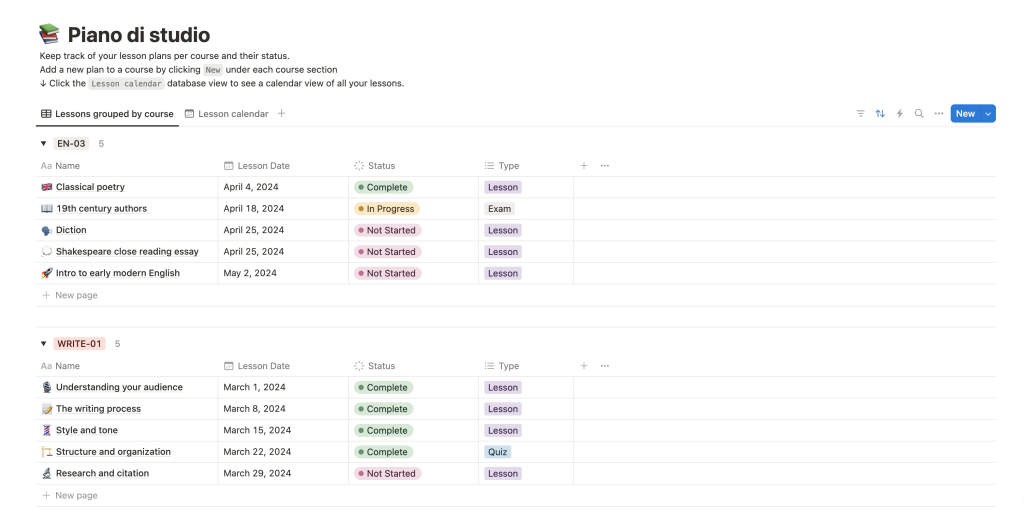Click In Progress status of 19th century authors
Viewport: 1024px width, 523px height.
coord(386,209)
